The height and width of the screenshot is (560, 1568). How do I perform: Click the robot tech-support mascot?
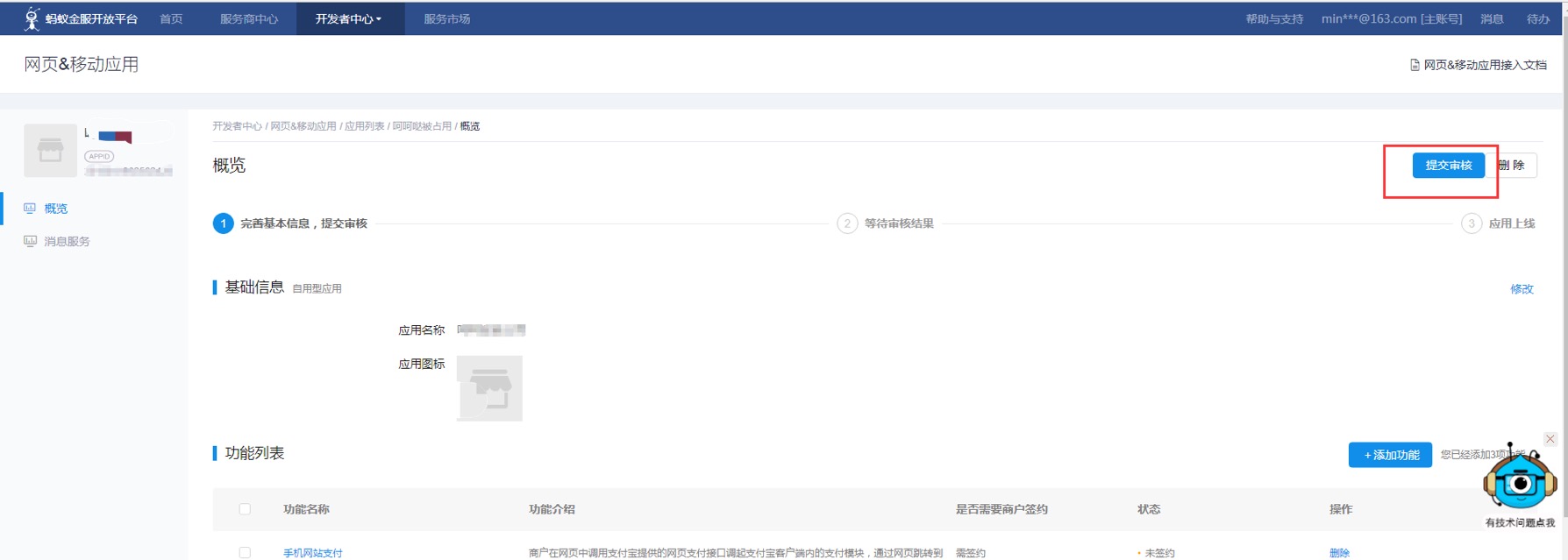tap(1519, 480)
